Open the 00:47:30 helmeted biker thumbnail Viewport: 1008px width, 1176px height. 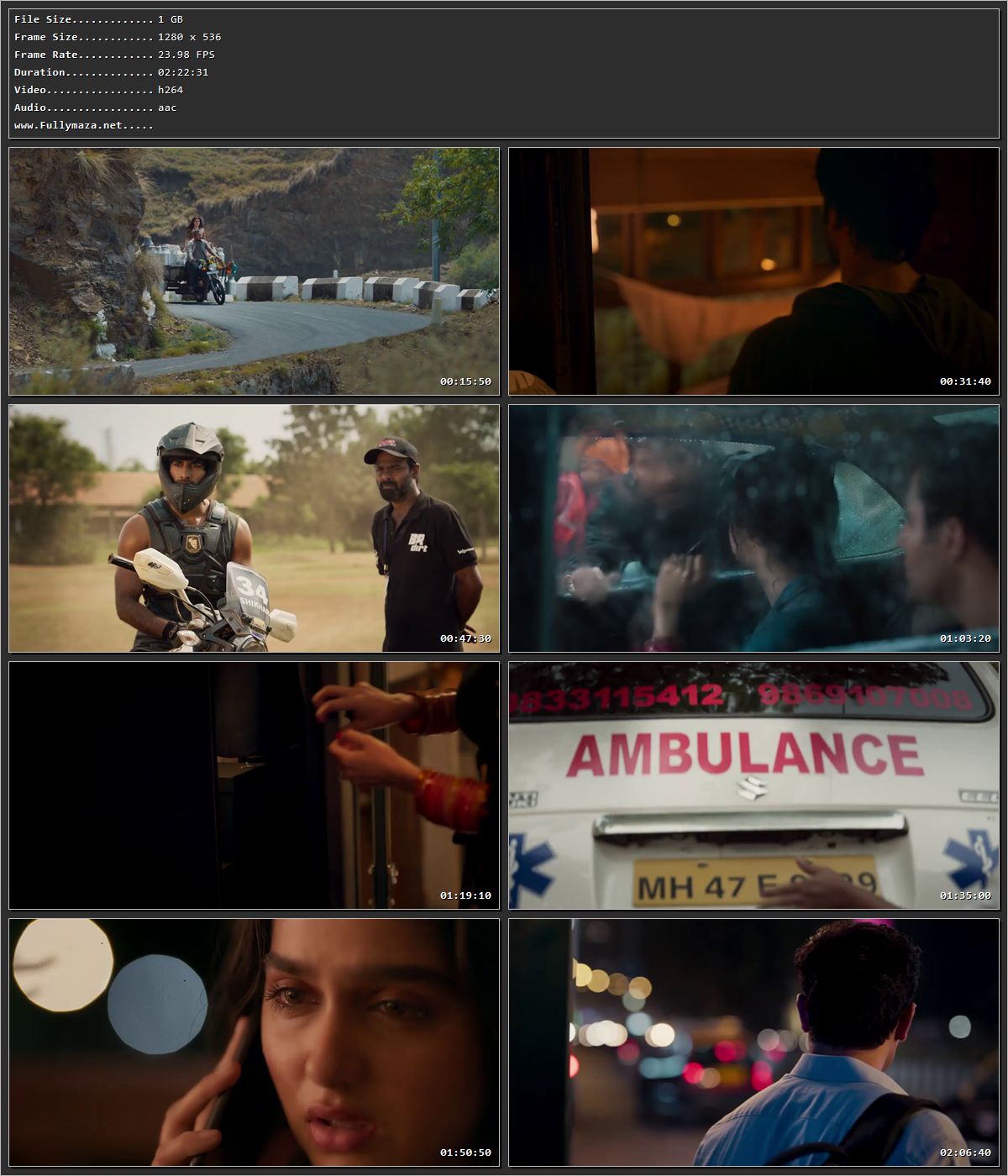[254, 528]
